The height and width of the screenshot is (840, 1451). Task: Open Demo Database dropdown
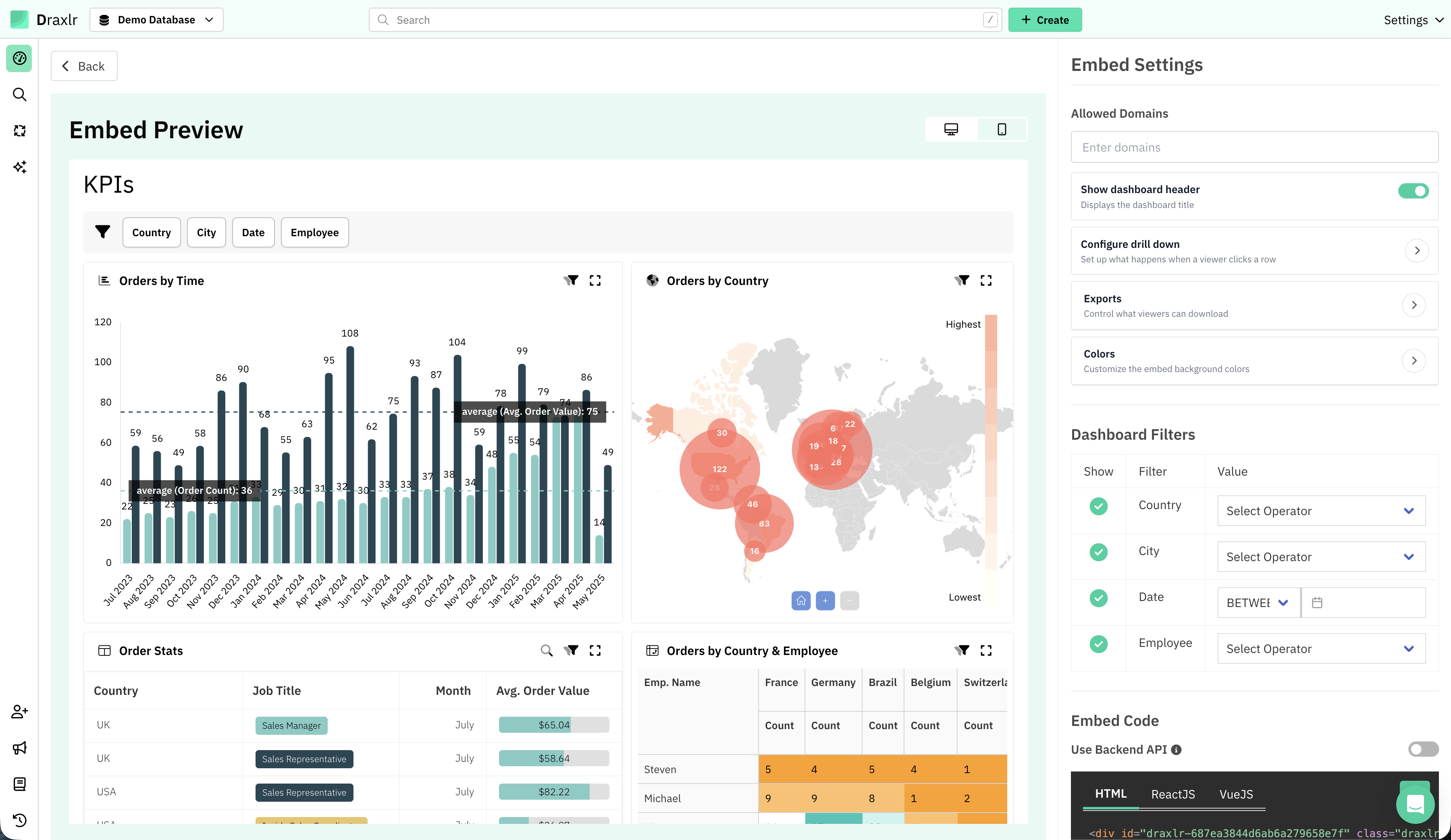point(156,20)
